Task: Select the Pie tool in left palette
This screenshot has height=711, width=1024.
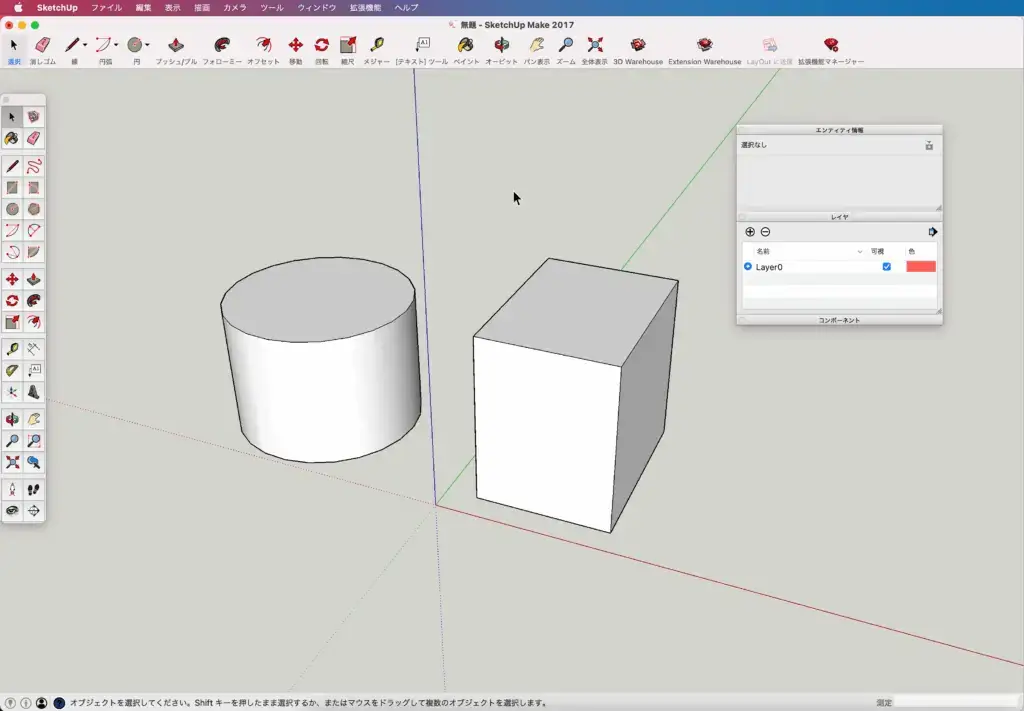Action: click(33, 252)
